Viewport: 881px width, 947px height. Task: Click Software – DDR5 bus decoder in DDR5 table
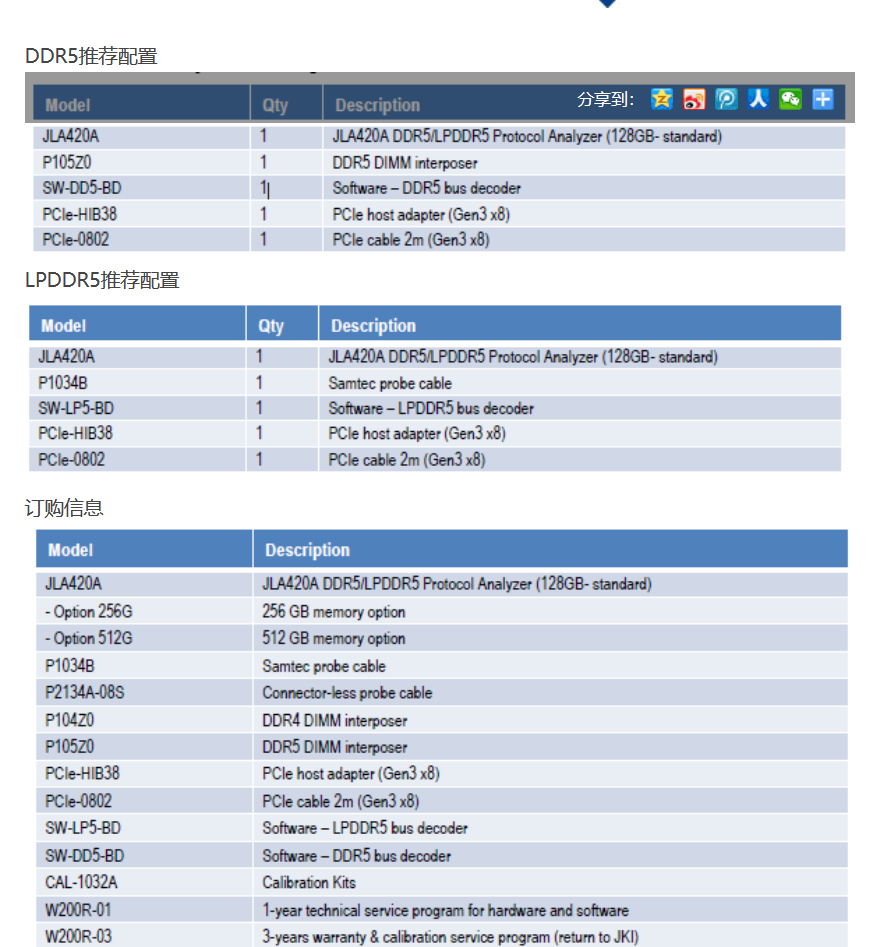426,188
